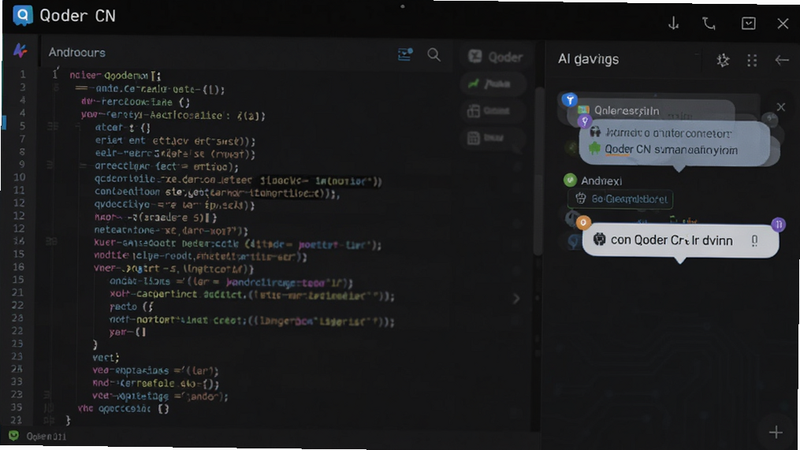Click the Qoder CN window title text
Viewport: 800px width, 450px height.
78,16
